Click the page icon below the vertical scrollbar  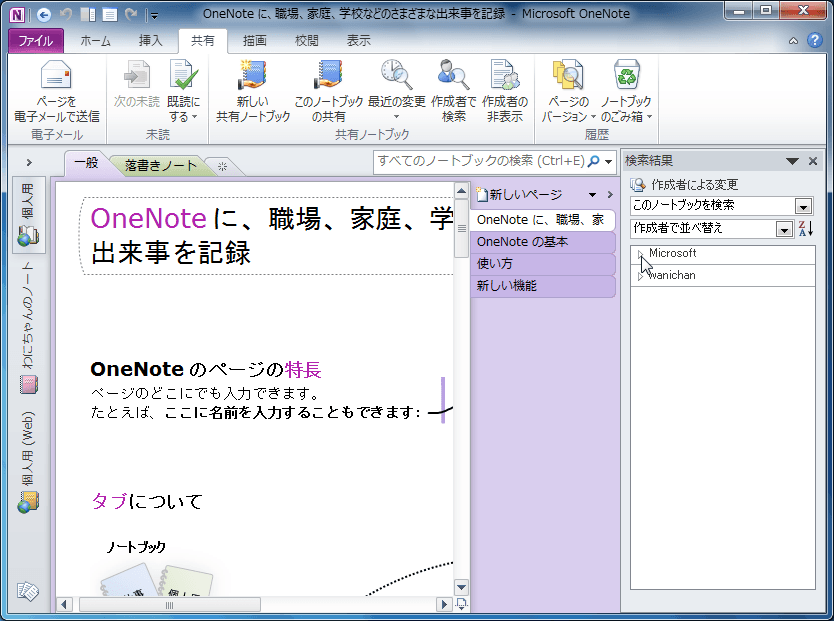coord(461,604)
